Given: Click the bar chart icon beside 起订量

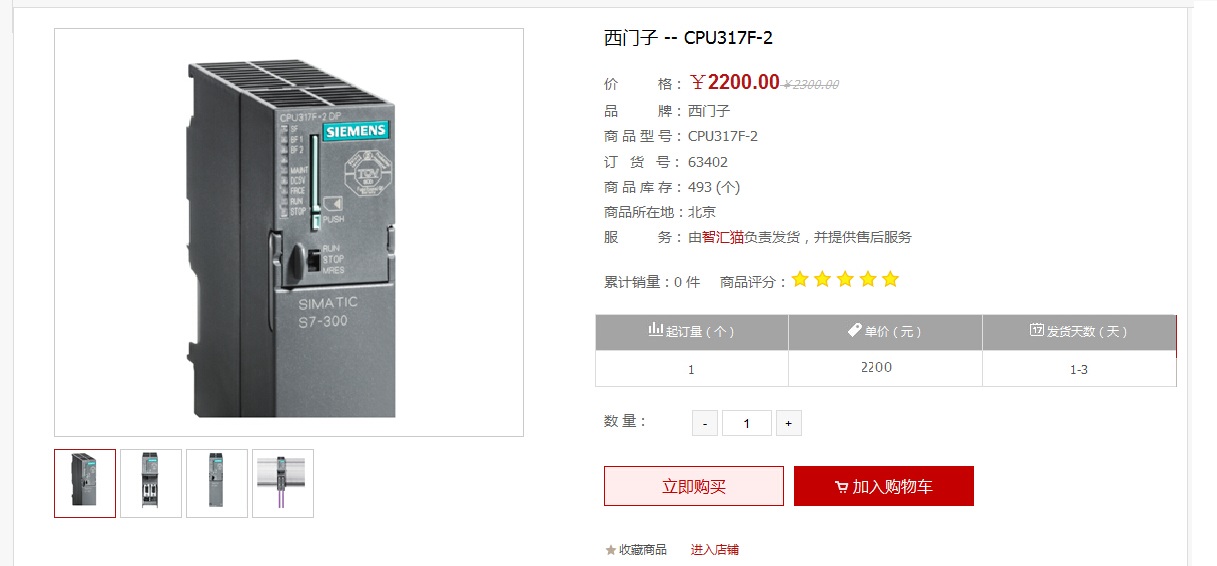Looking at the screenshot, I should (656, 330).
